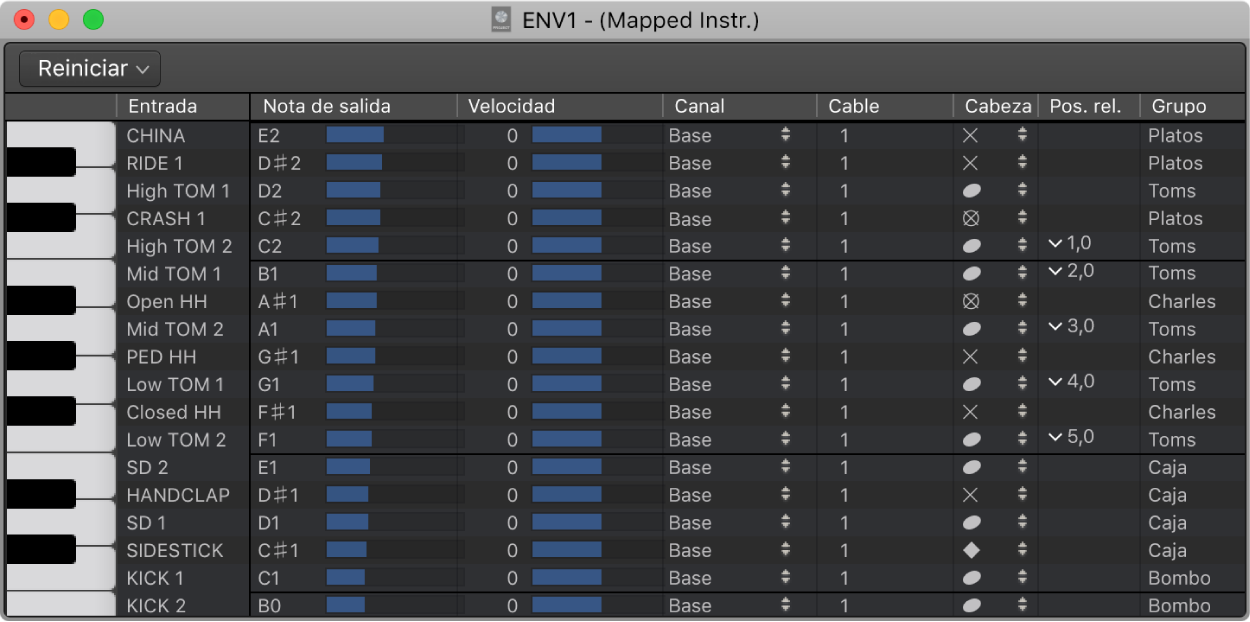Click the velocity value 0 for Low TOM 2
1250x622 pixels.
512,440
